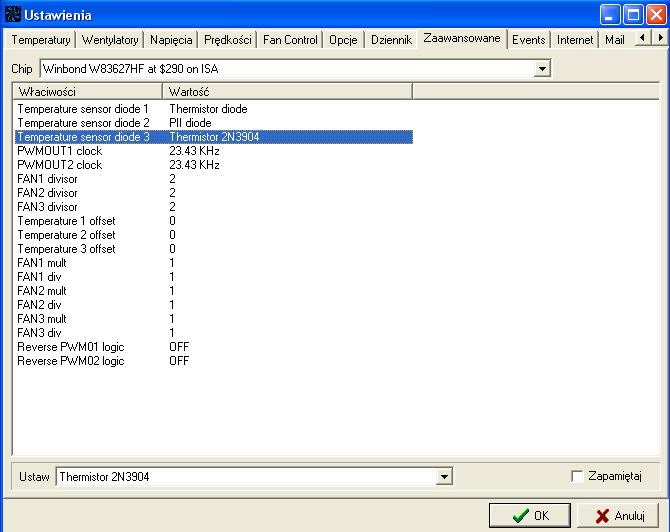Confirm settings with the OK button

click(x=530, y=515)
